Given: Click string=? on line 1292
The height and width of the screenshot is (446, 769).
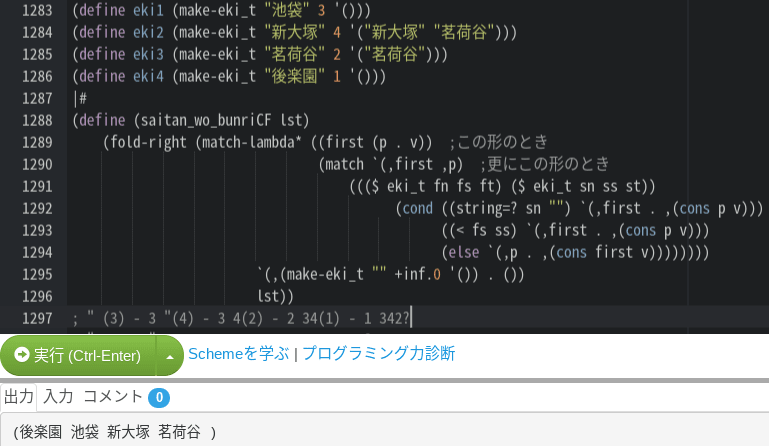Looking at the screenshot, I should tap(486, 208).
